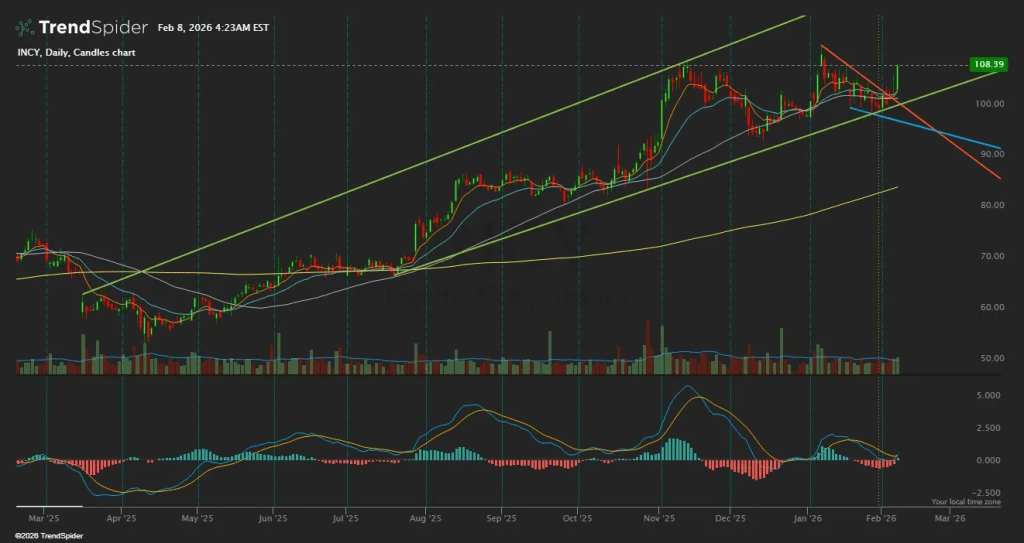1024x543 pixels.
Task: Click the Mar '26 date marker
Action: coord(950,519)
